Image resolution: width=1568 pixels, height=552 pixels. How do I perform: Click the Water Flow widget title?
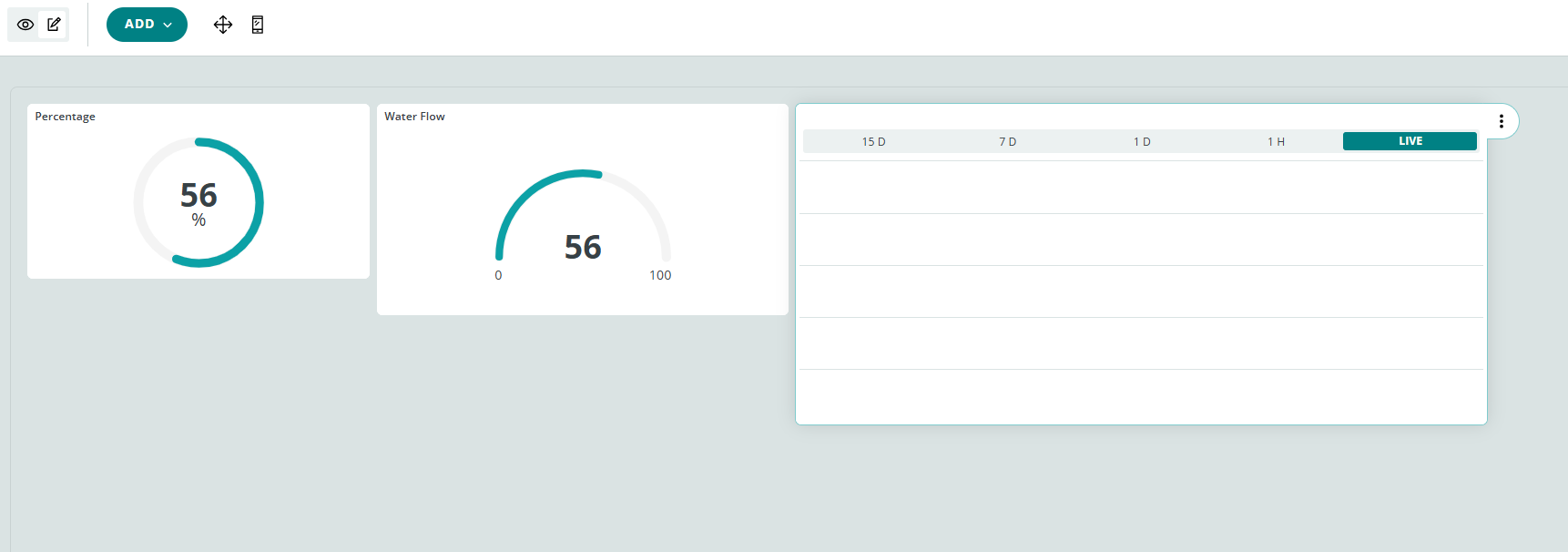[x=414, y=117]
